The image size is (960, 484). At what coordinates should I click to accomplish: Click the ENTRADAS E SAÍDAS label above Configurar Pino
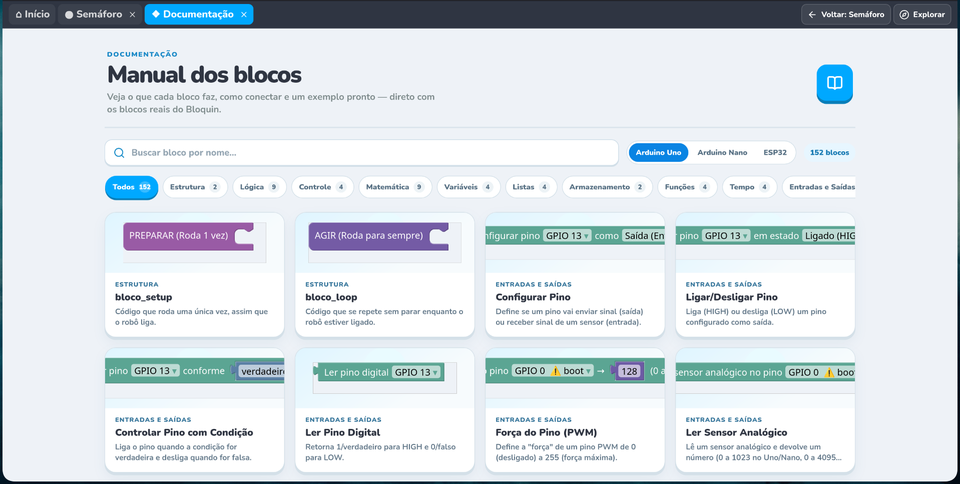point(534,285)
